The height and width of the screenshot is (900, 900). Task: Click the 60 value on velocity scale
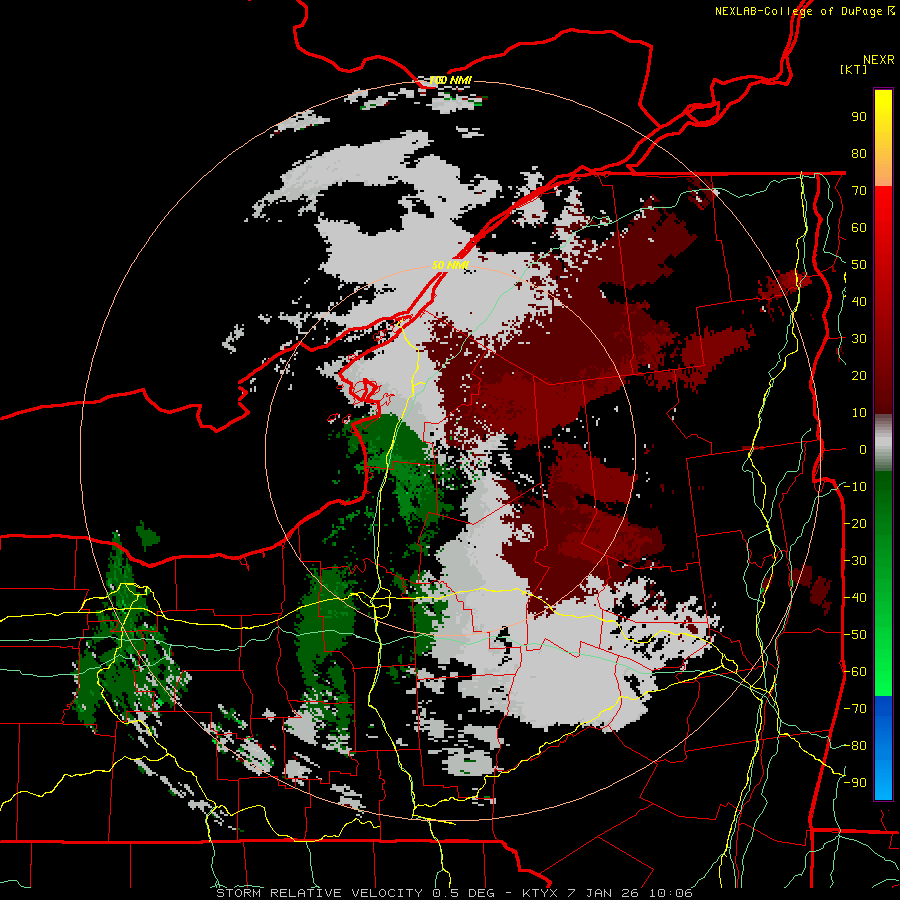(859, 228)
